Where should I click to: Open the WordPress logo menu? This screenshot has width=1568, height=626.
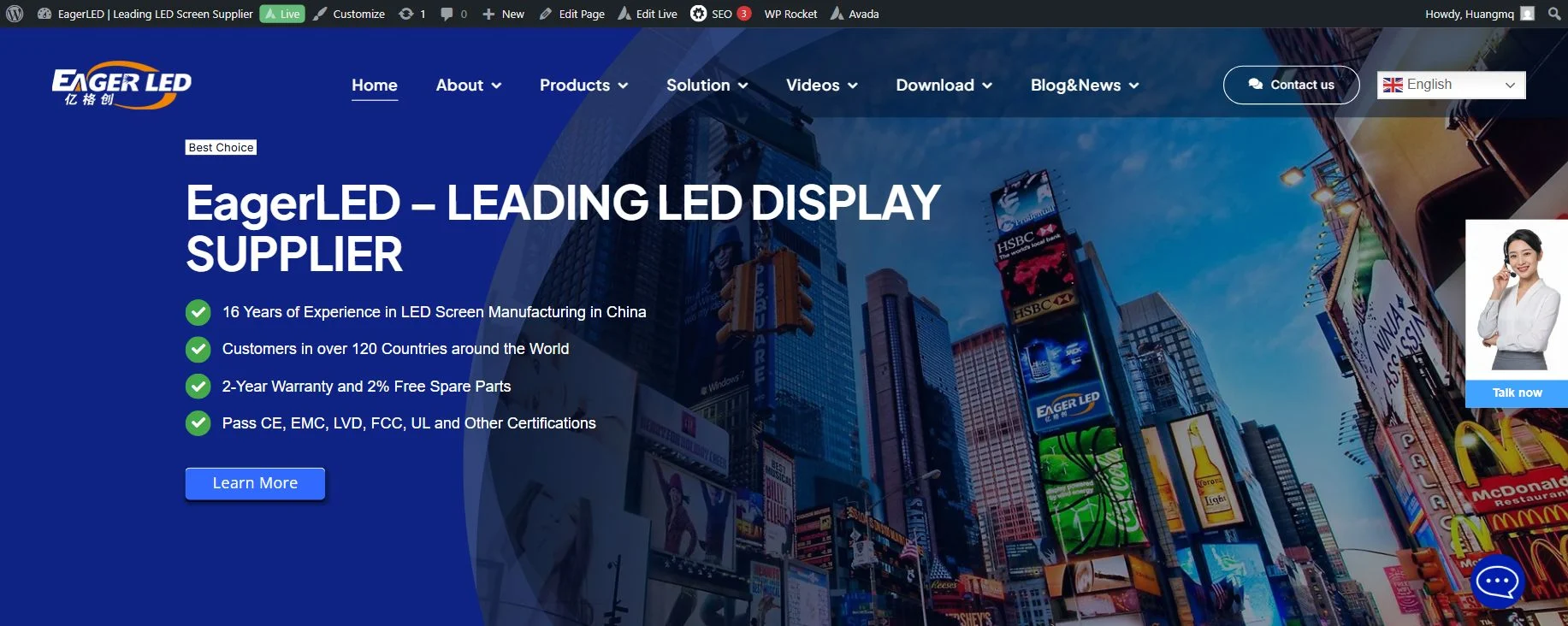(x=15, y=14)
